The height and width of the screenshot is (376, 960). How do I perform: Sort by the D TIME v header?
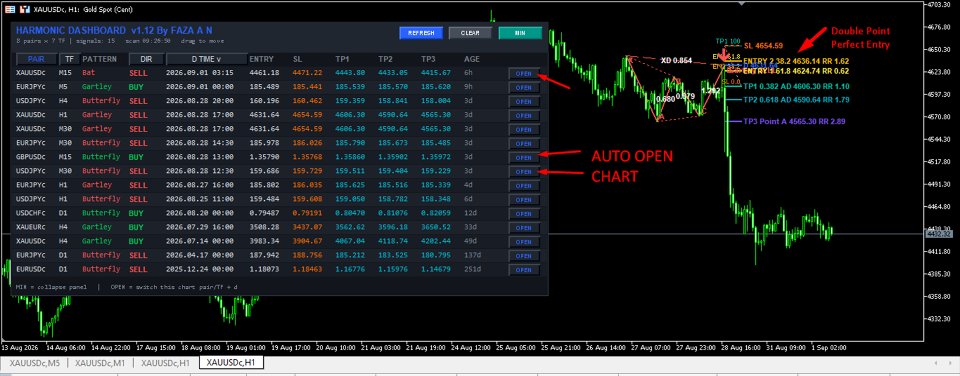click(x=206, y=59)
